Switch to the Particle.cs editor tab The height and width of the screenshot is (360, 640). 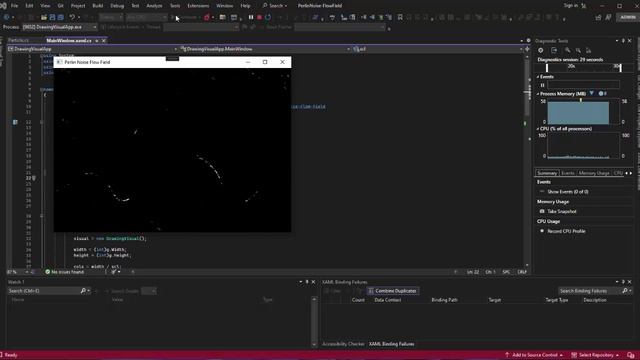(18, 41)
